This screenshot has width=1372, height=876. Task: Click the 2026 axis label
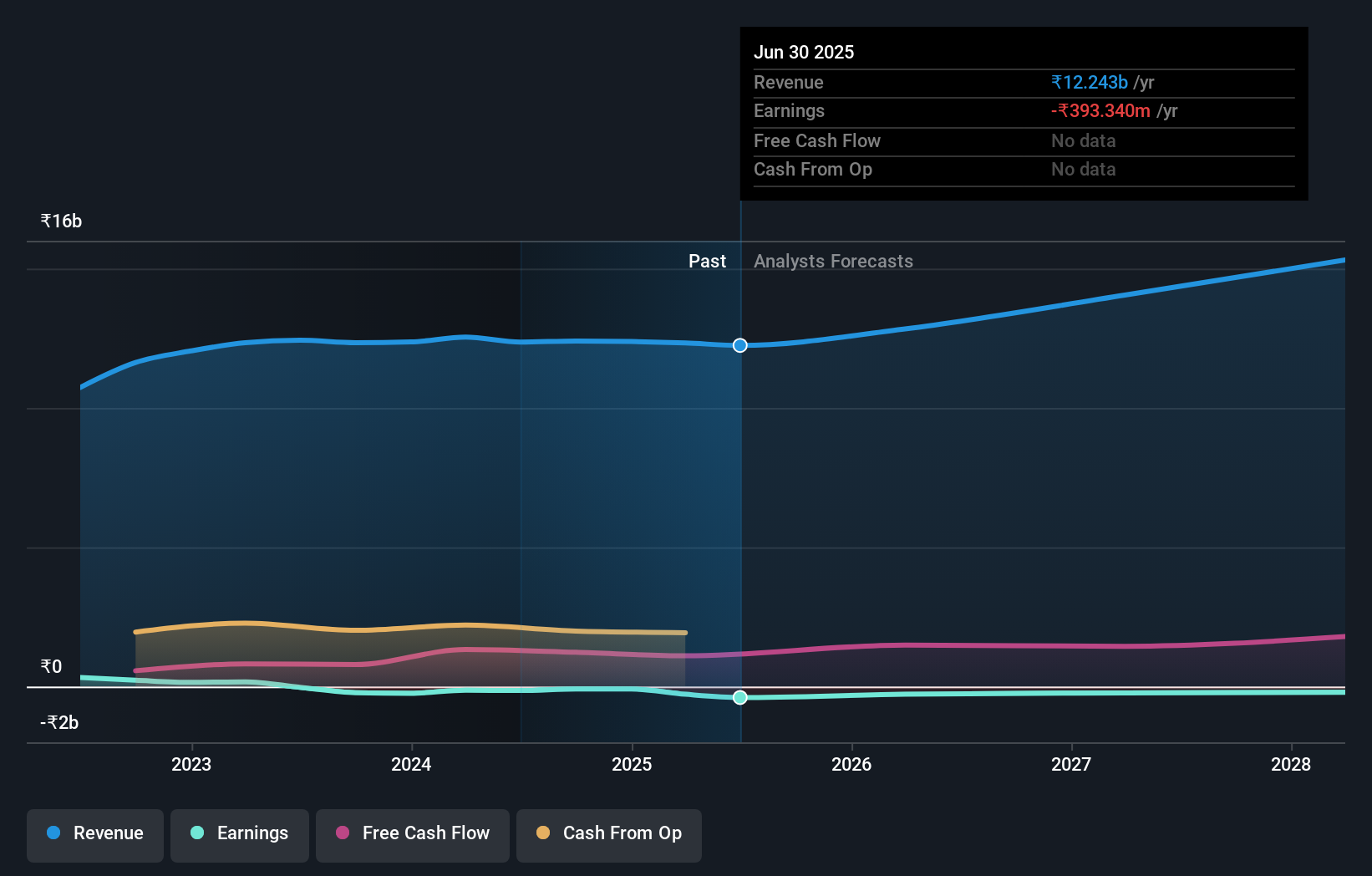[x=851, y=764]
